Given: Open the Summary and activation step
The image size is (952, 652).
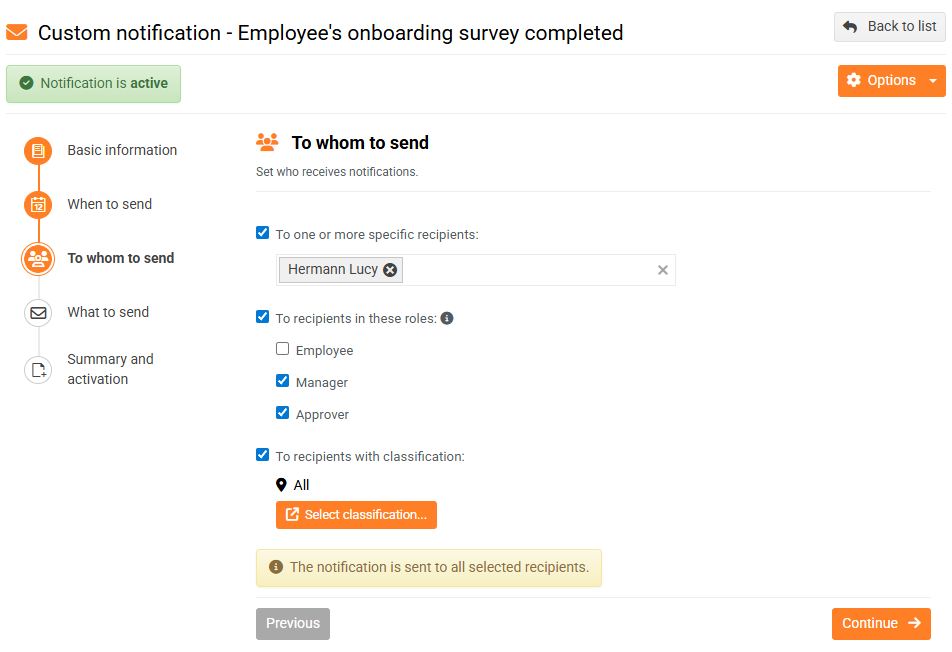Looking at the screenshot, I should point(110,369).
